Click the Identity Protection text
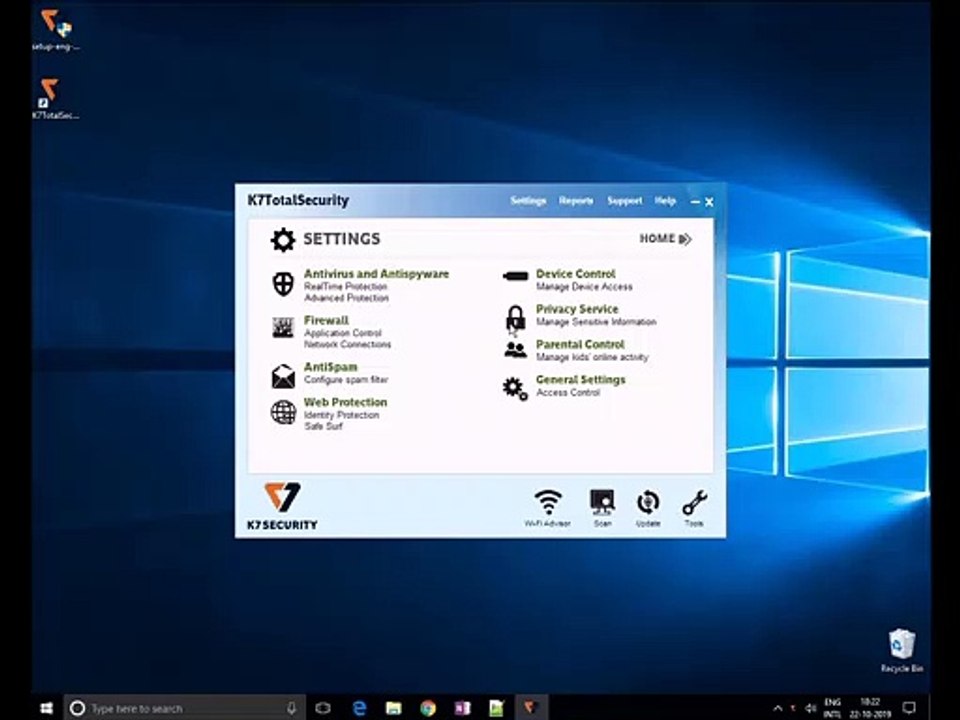Screen dimensions: 960x720 point(342,415)
